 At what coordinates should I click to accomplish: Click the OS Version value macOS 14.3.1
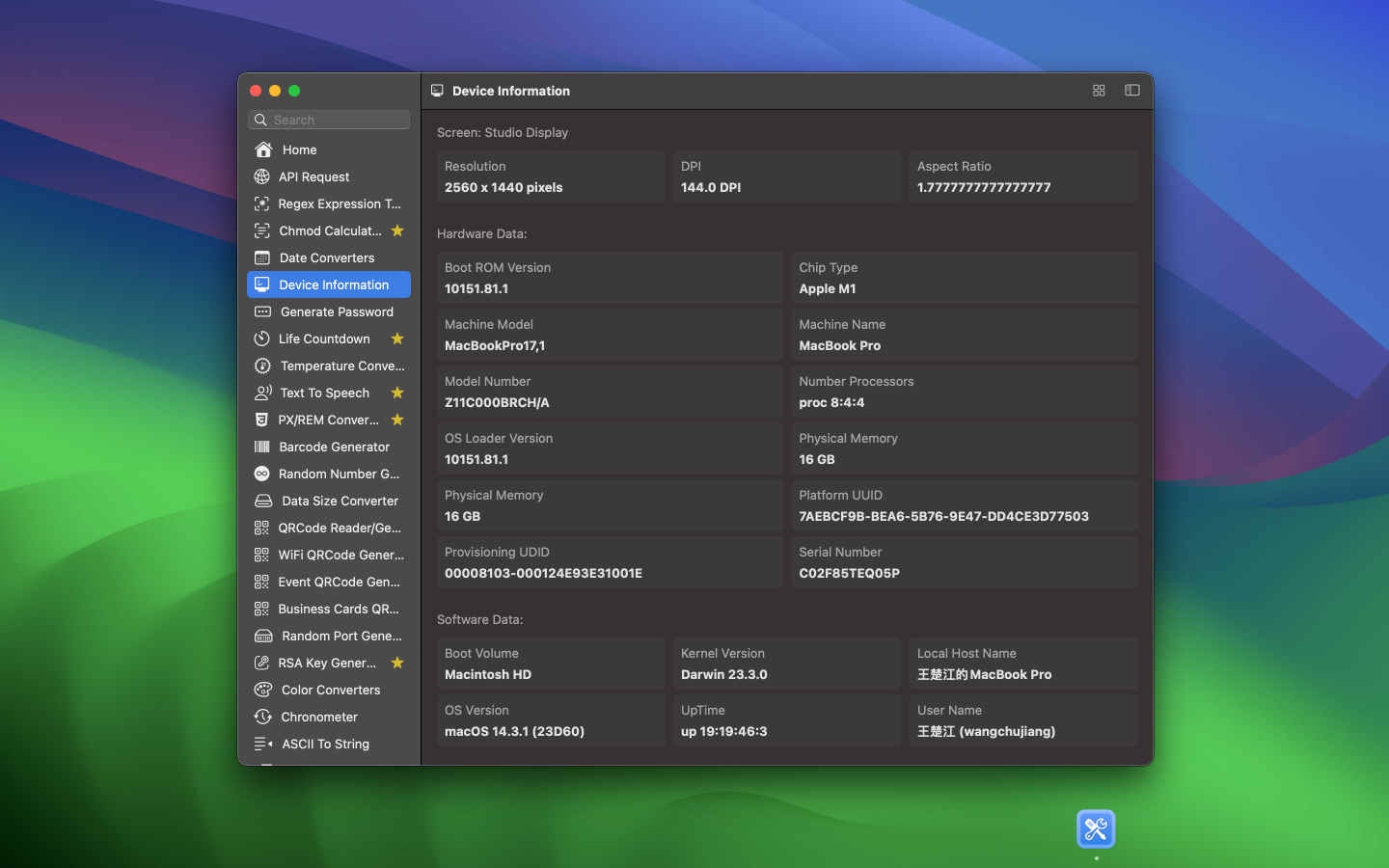click(514, 731)
